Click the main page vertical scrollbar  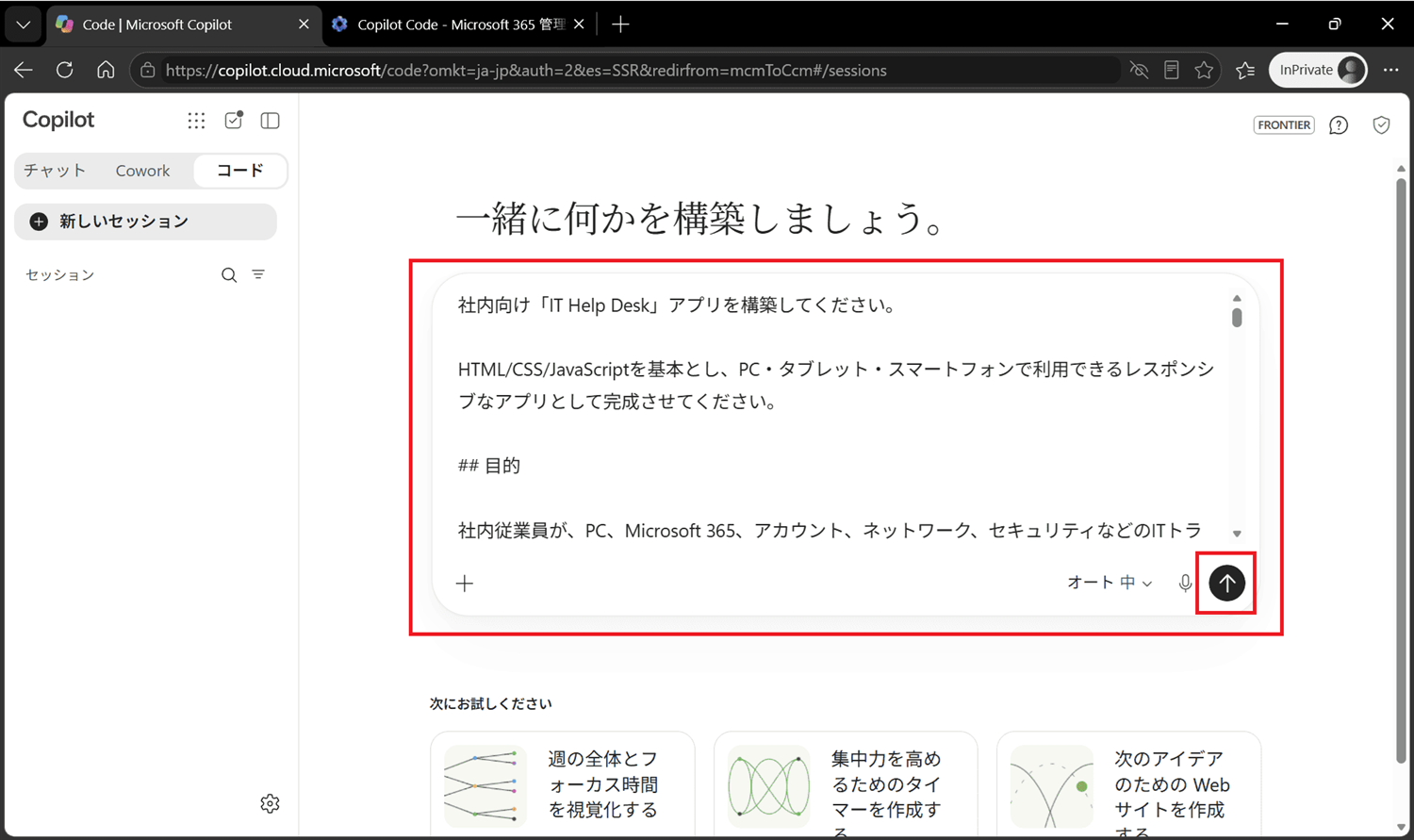point(1401,471)
